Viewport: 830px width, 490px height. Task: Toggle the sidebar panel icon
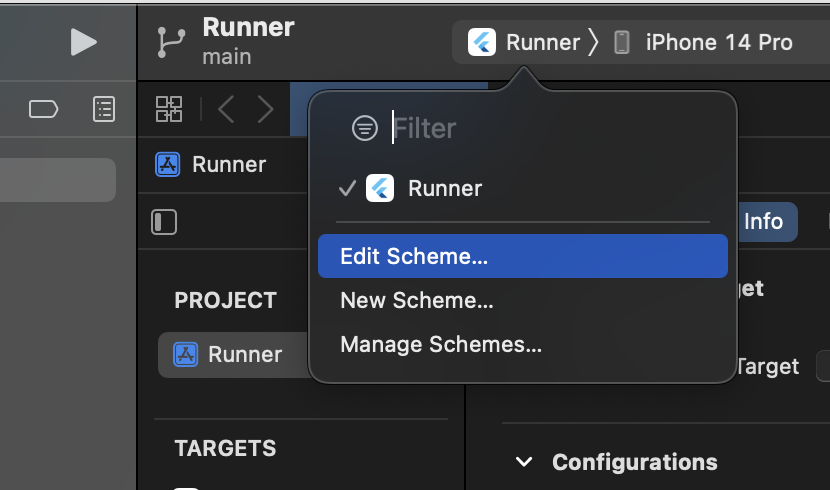(164, 222)
